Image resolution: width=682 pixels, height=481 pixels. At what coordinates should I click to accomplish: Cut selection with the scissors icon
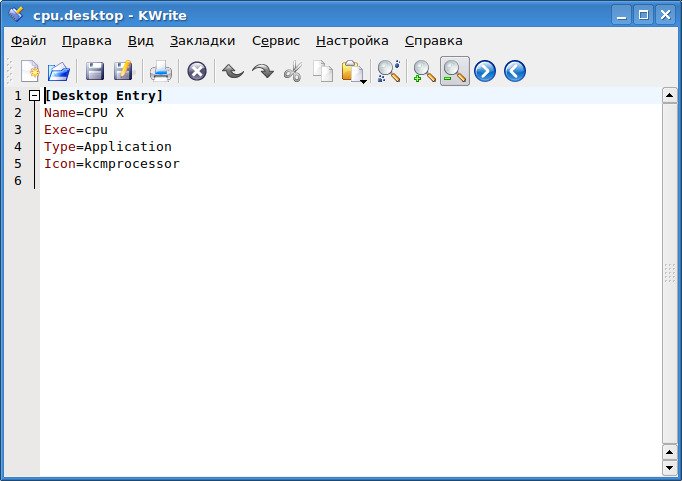click(x=293, y=71)
